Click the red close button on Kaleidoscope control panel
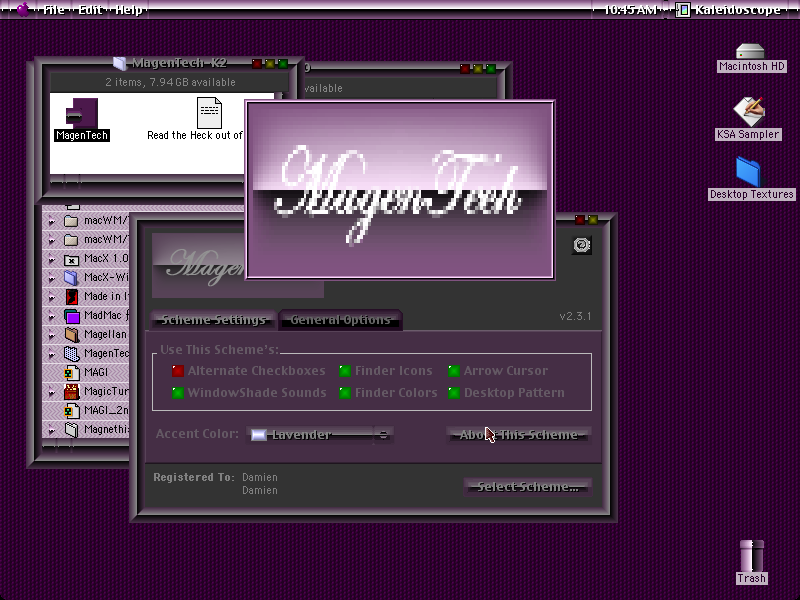Screen dimensions: 800x600 click(580, 220)
